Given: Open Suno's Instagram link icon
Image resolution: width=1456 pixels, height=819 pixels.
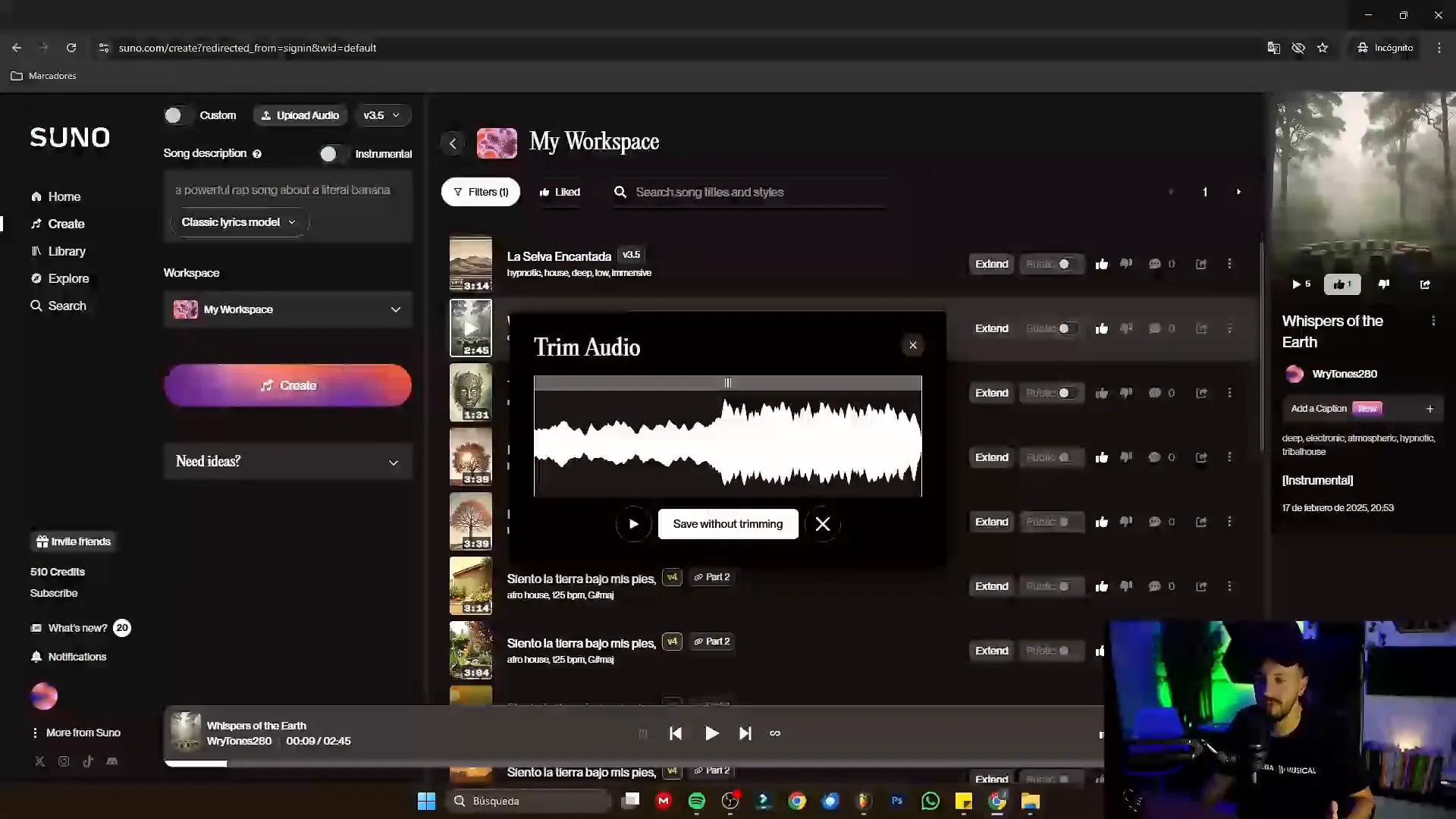Looking at the screenshot, I should 64,761.
